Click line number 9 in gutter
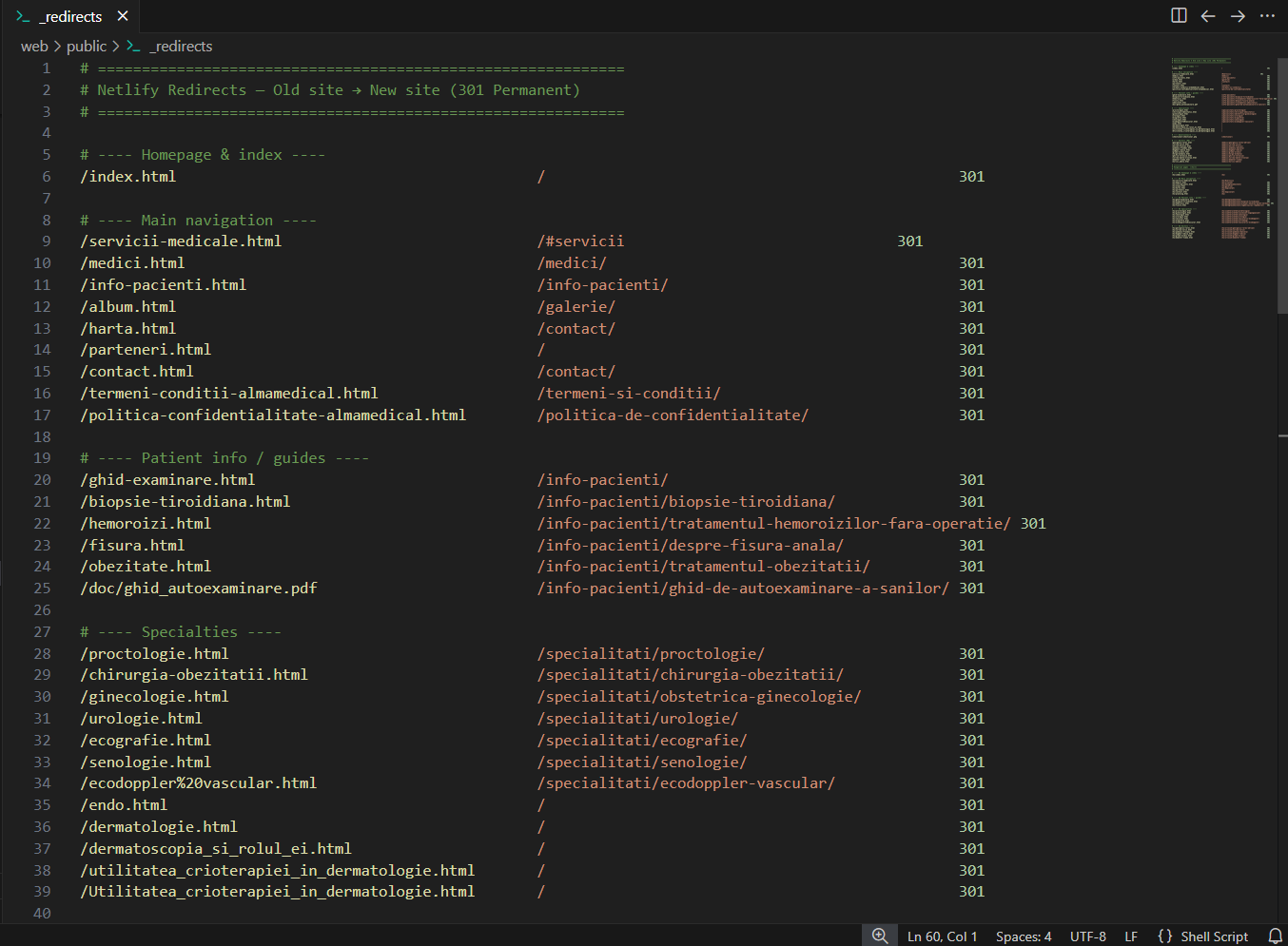 (46, 241)
